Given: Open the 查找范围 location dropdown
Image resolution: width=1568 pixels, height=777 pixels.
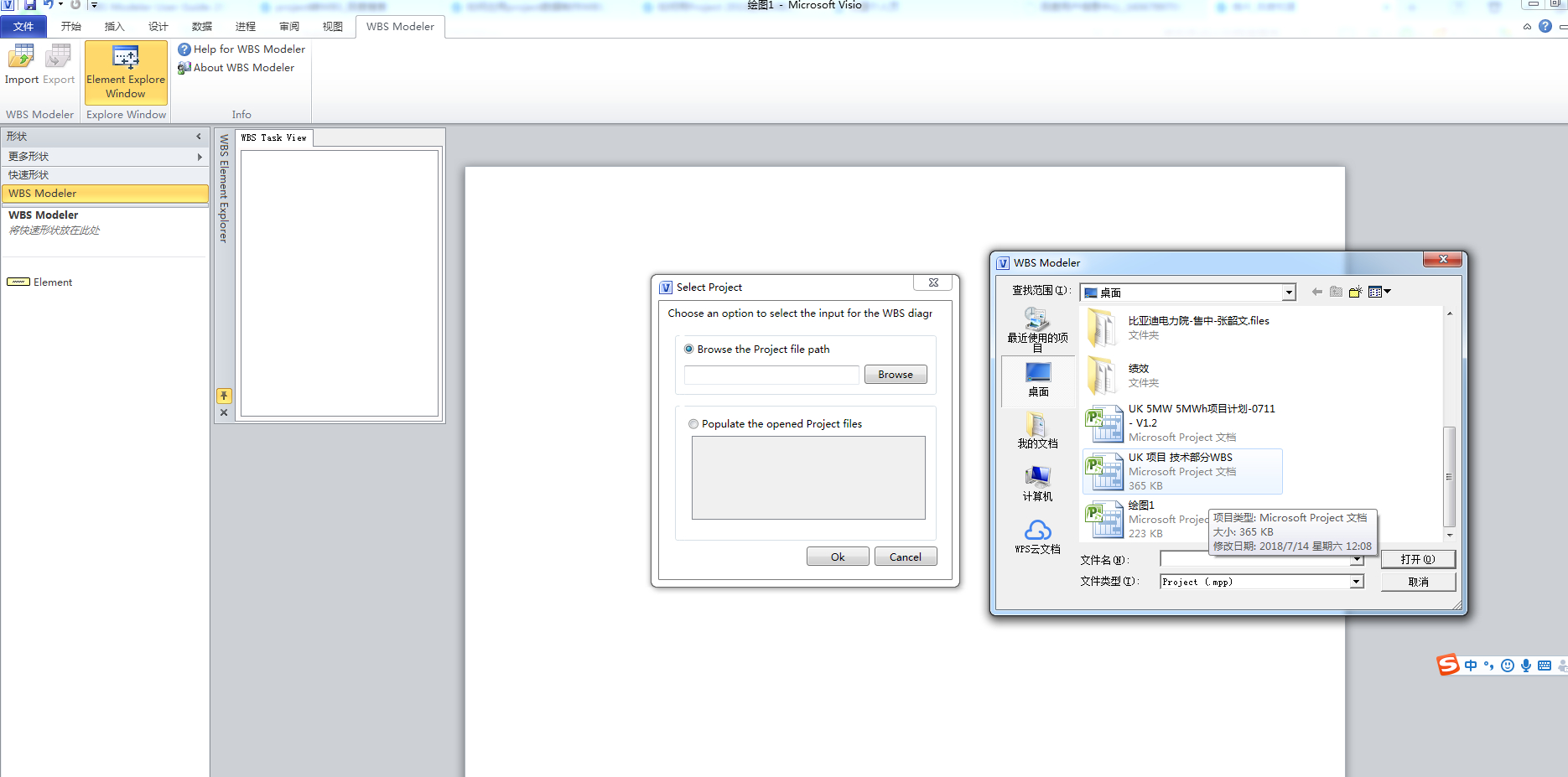Looking at the screenshot, I should [1289, 293].
